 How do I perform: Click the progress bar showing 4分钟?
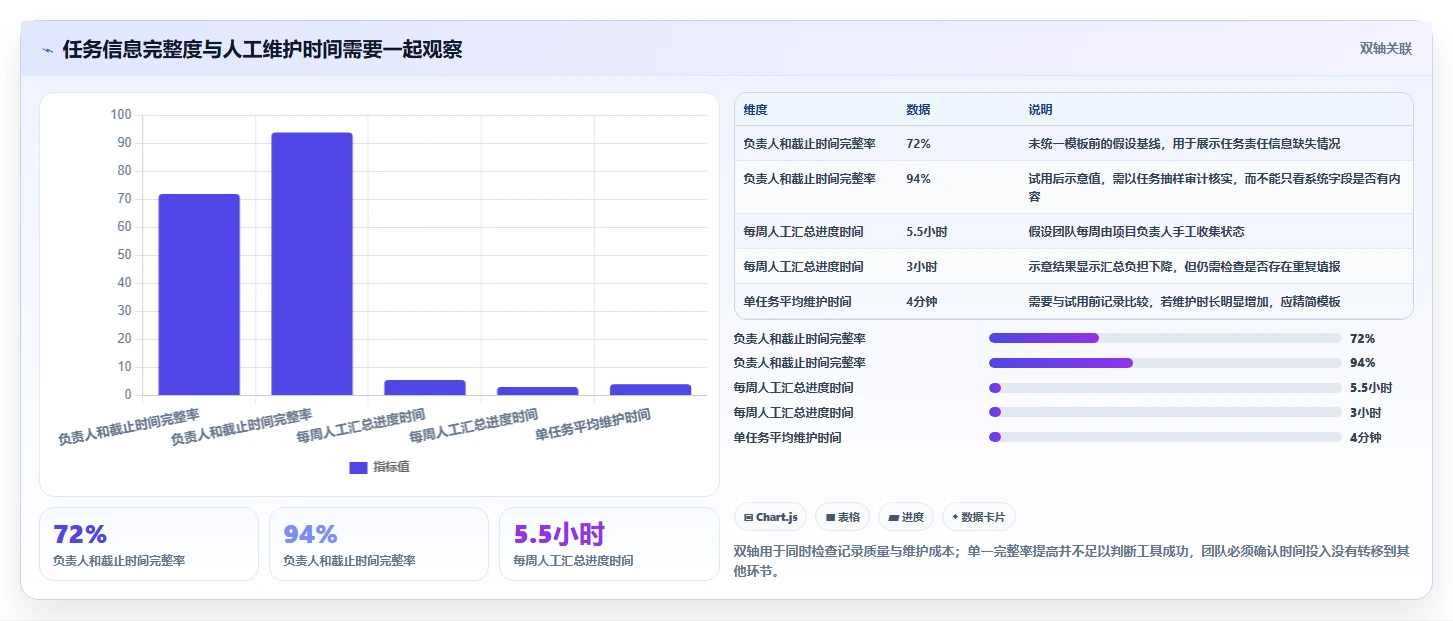click(1165, 437)
